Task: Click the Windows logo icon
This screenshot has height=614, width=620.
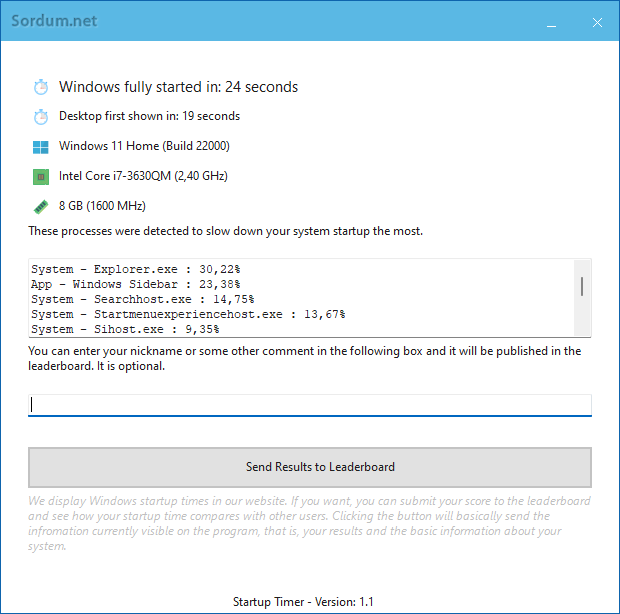Action: coord(41,147)
